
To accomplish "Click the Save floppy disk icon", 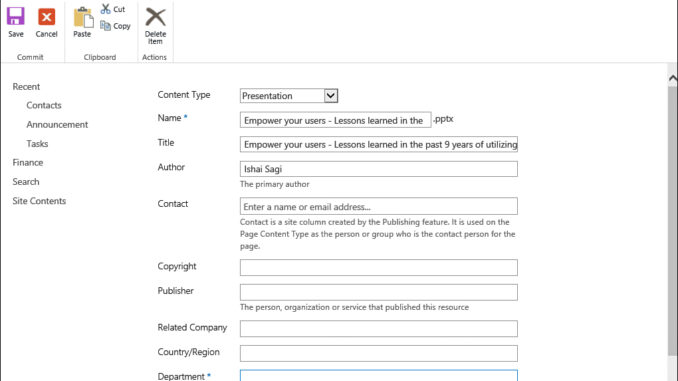I will [x=16, y=17].
